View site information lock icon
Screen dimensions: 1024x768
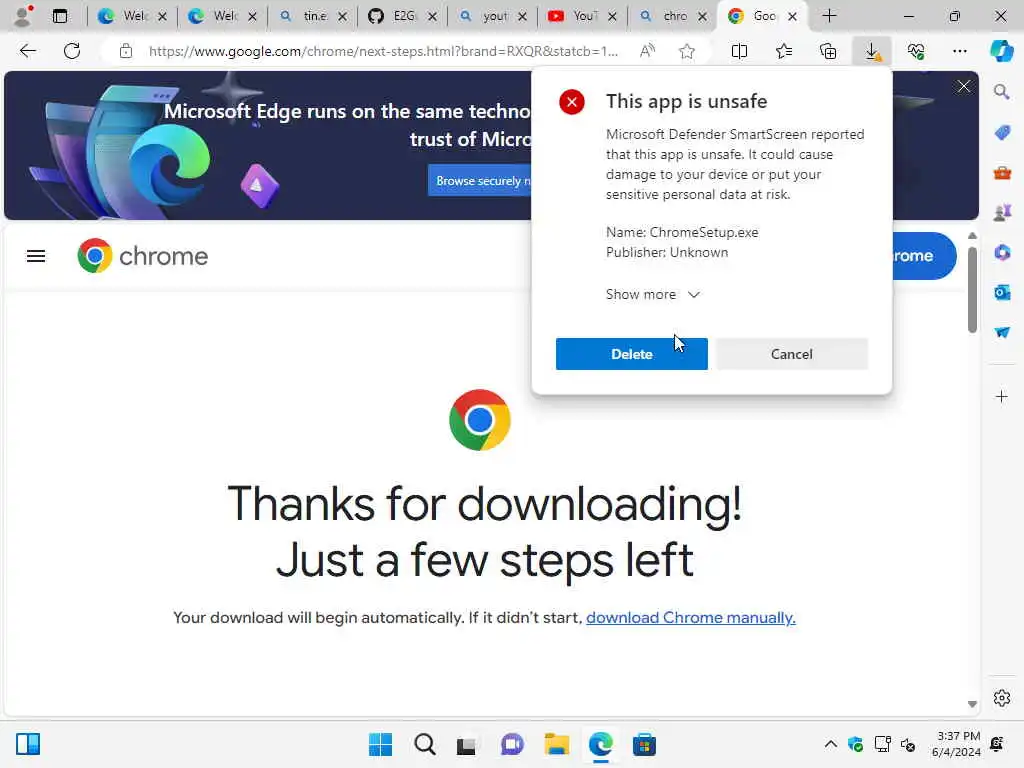click(x=125, y=51)
